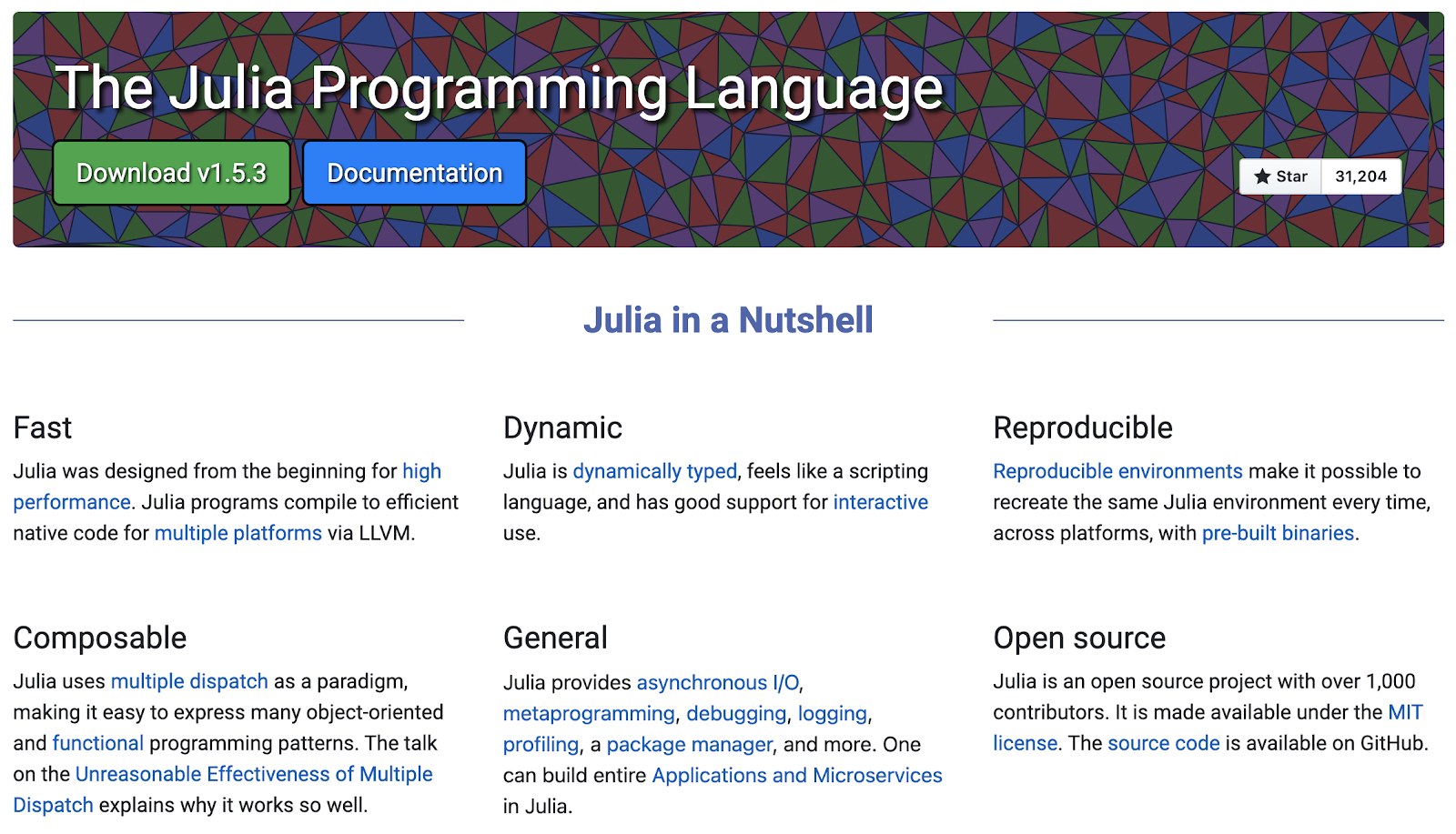Open the 'asynchronous I/O' link

click(x=718, y=682)
